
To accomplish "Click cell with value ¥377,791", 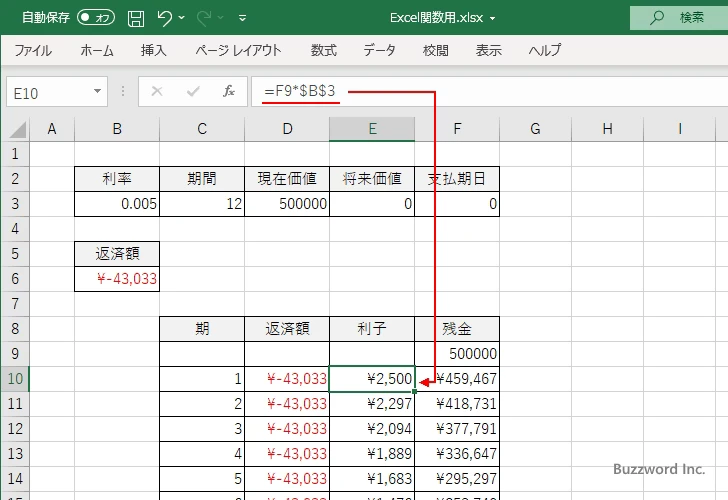I will click(x=457, y=429).
